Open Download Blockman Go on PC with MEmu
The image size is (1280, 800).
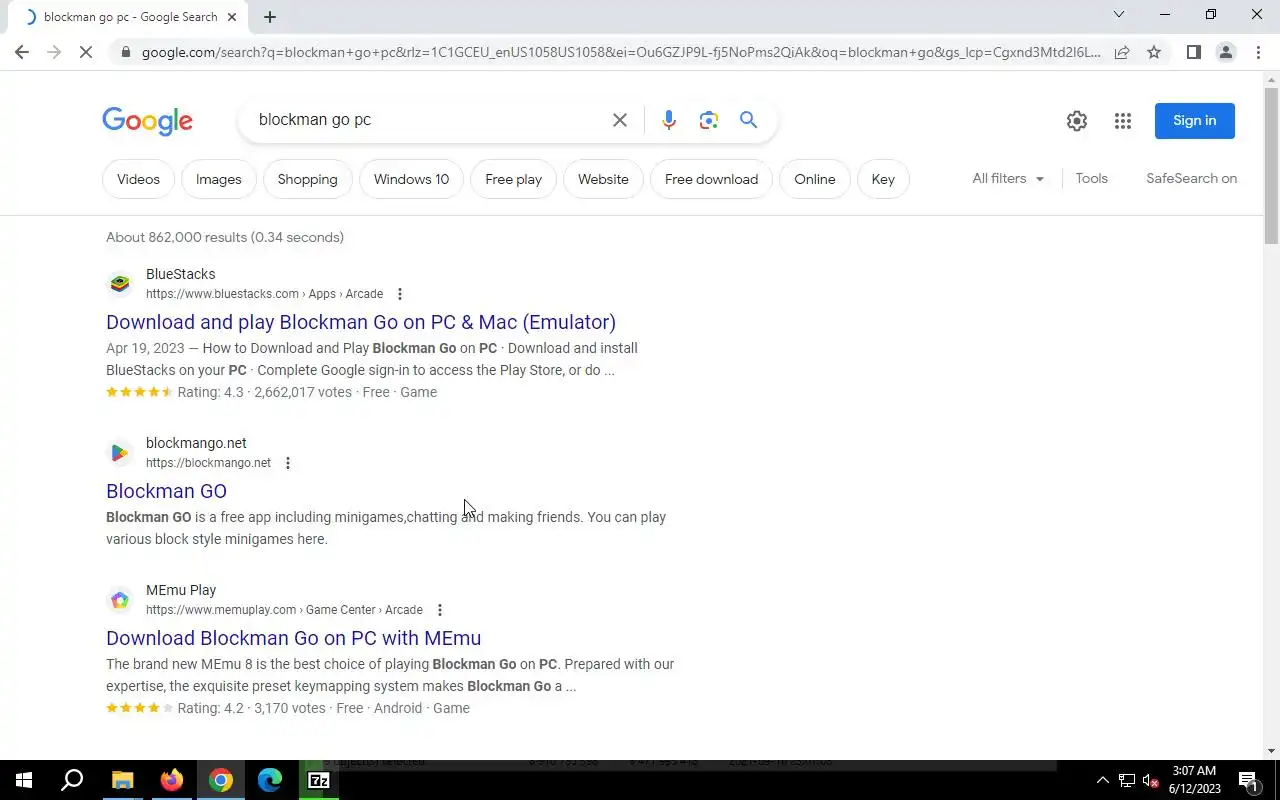tap(293, 638)
